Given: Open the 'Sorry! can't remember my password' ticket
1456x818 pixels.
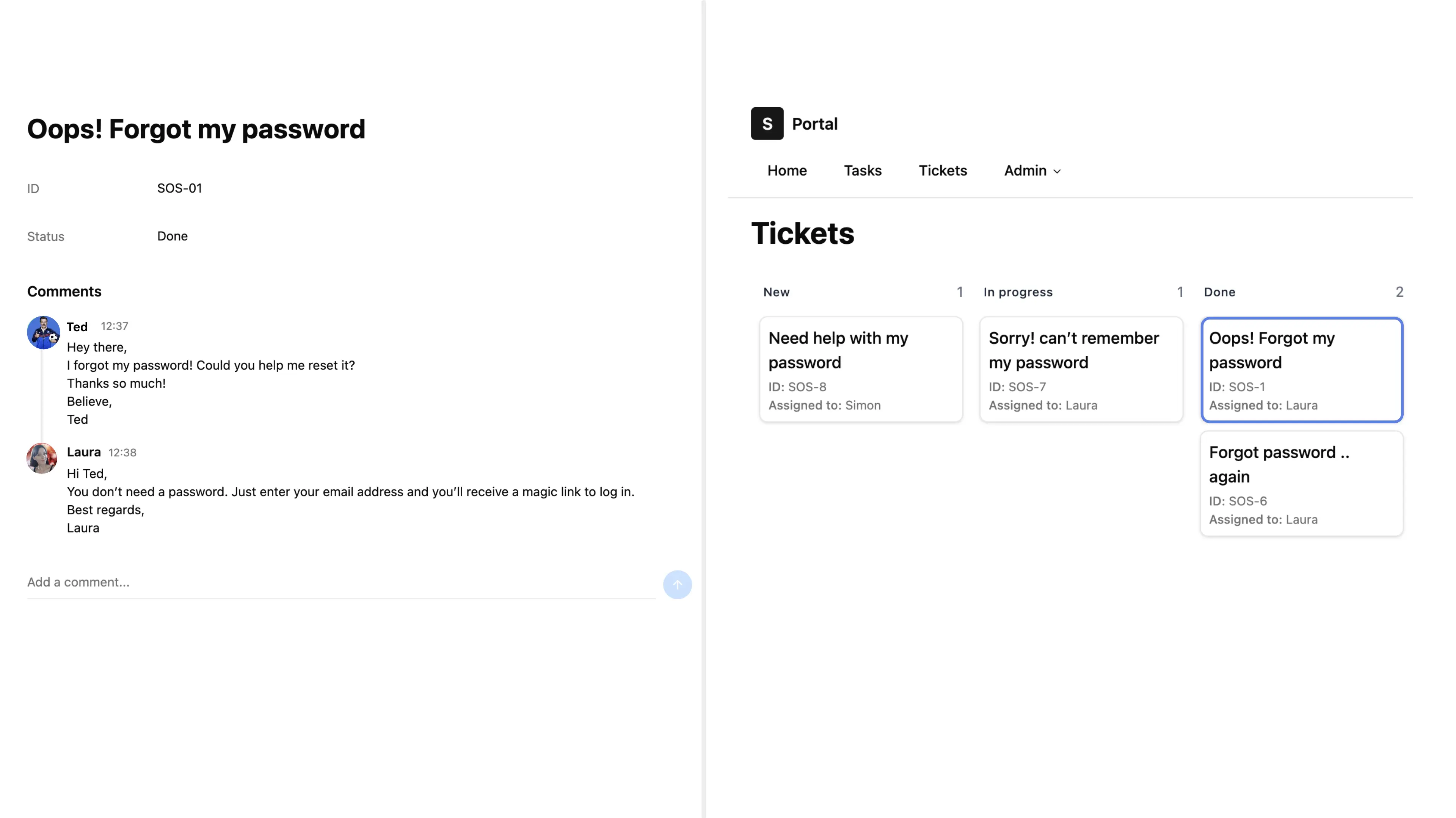Looking at the screenshot, I should coord(1081,370).
